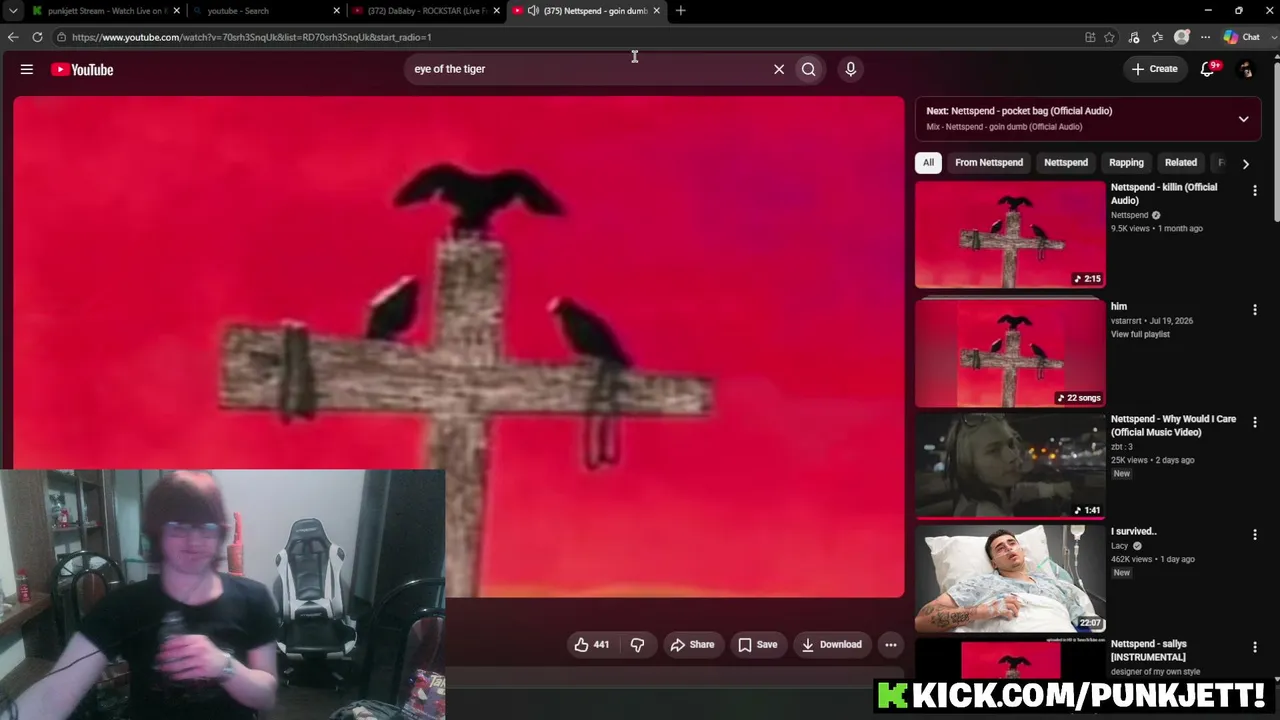The height and width of the screenshot is (720, 1280).
Task: Open Copilot Chat in the browser
Action: [x=1241, y=37]
